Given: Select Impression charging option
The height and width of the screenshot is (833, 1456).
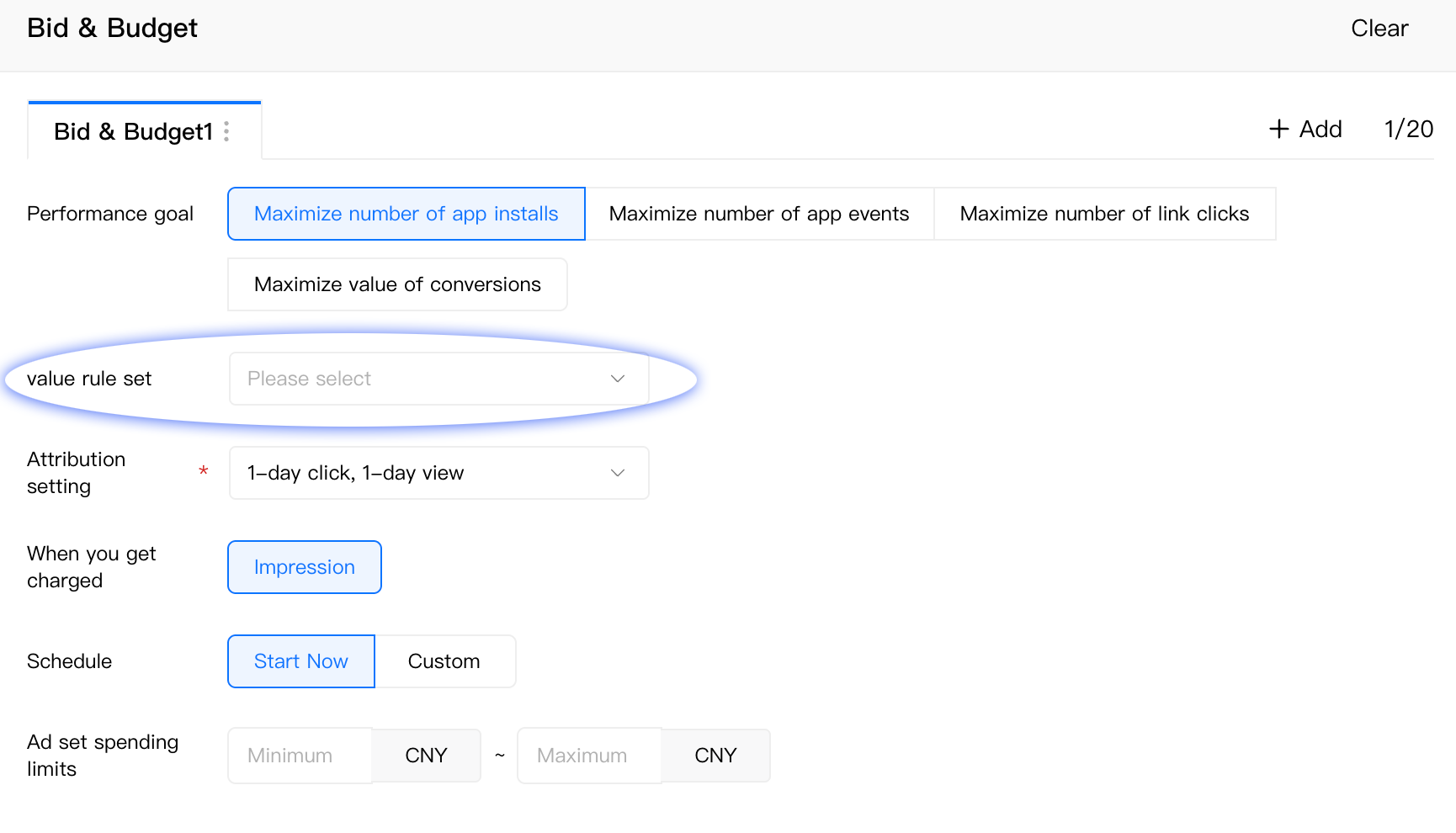Looking at the screenshot, I should pyautogui.click(x=304, y=567).
